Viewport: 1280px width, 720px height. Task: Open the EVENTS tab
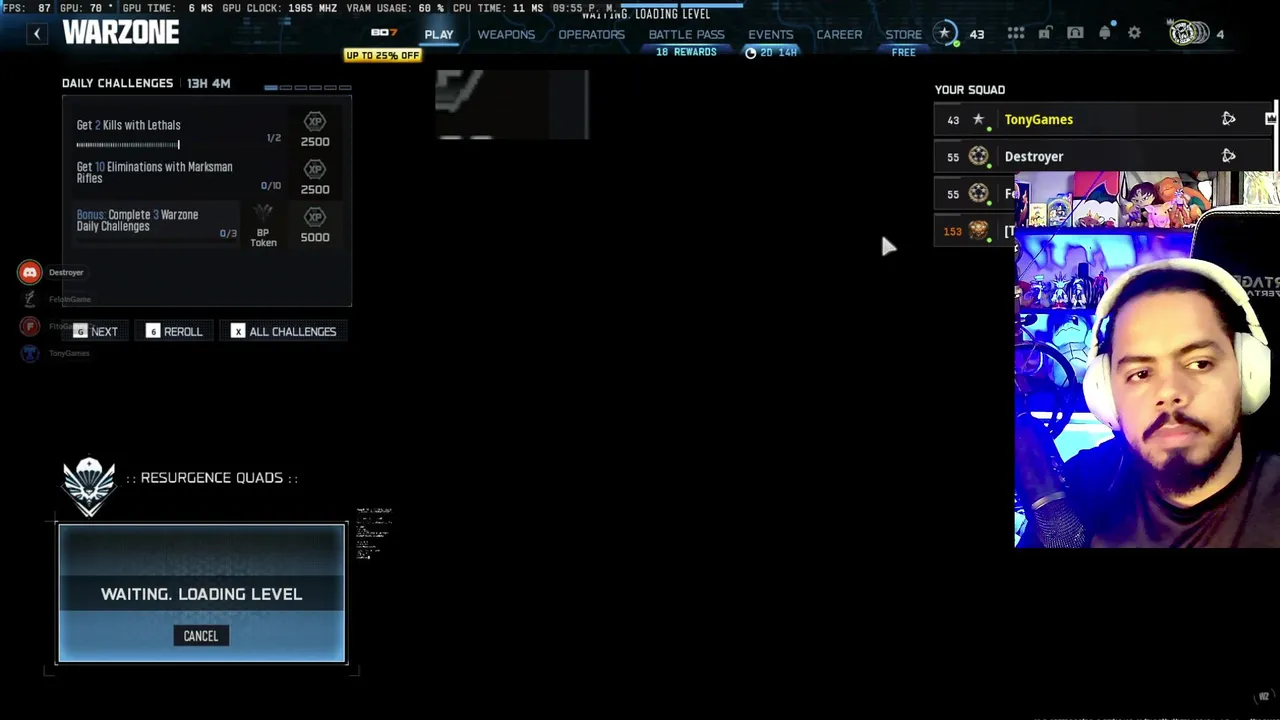coord(771,34)
